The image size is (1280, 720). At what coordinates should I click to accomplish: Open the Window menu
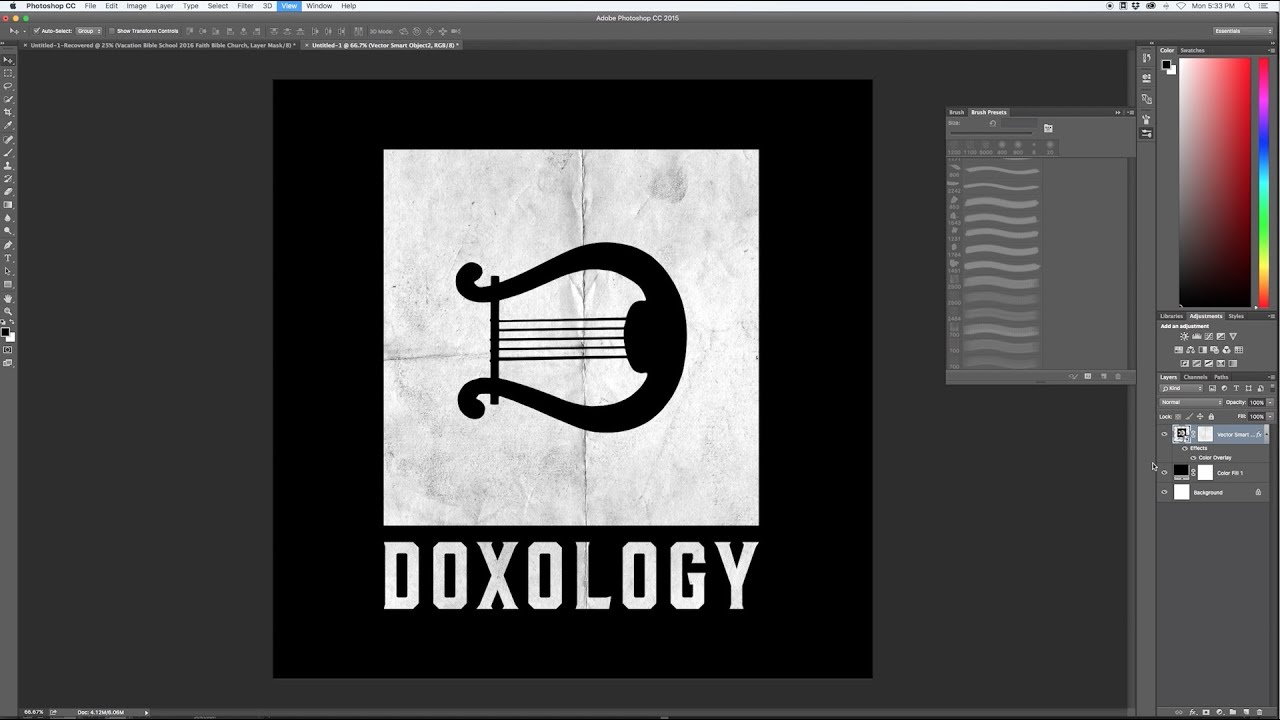pos(319,6)
